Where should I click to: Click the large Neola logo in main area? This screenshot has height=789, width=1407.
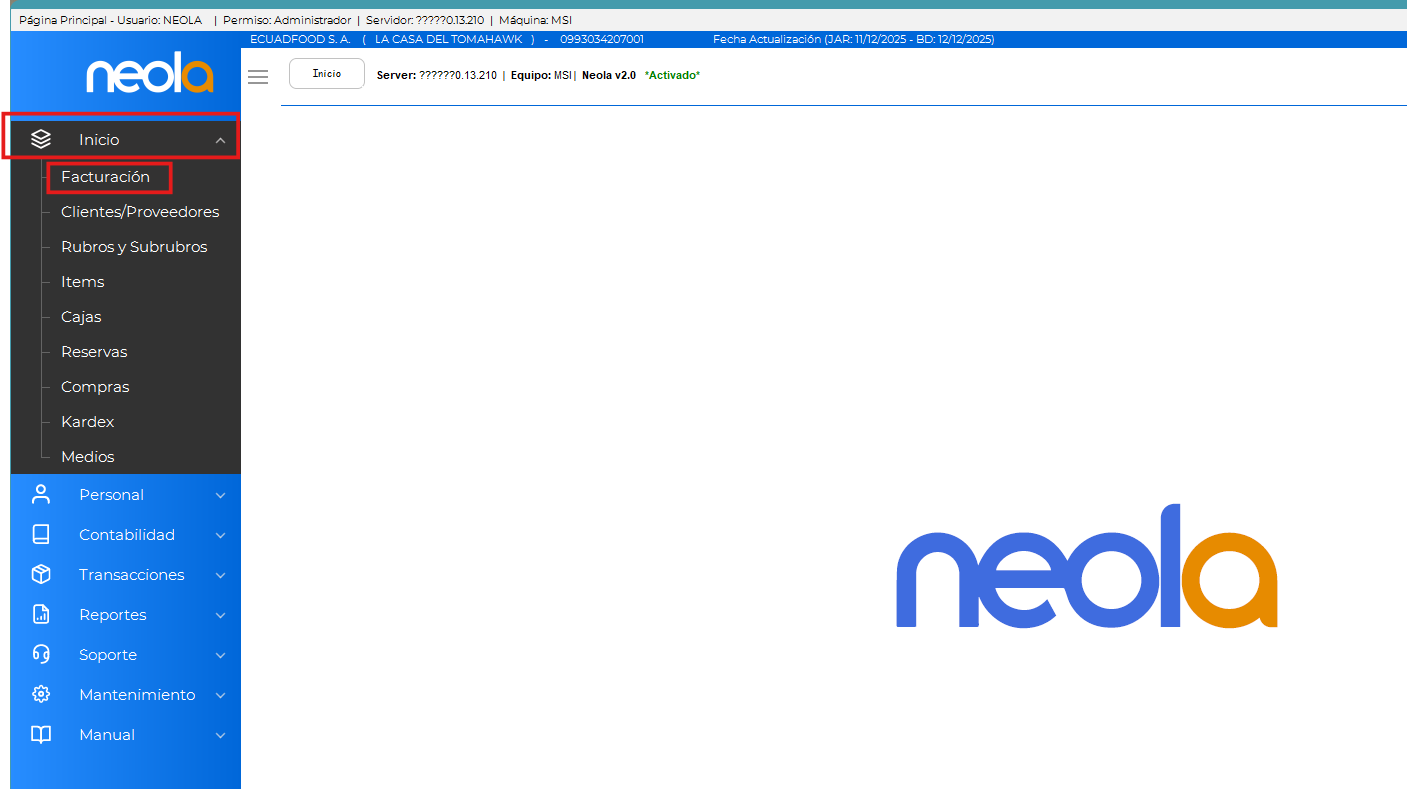point(1086,567)
